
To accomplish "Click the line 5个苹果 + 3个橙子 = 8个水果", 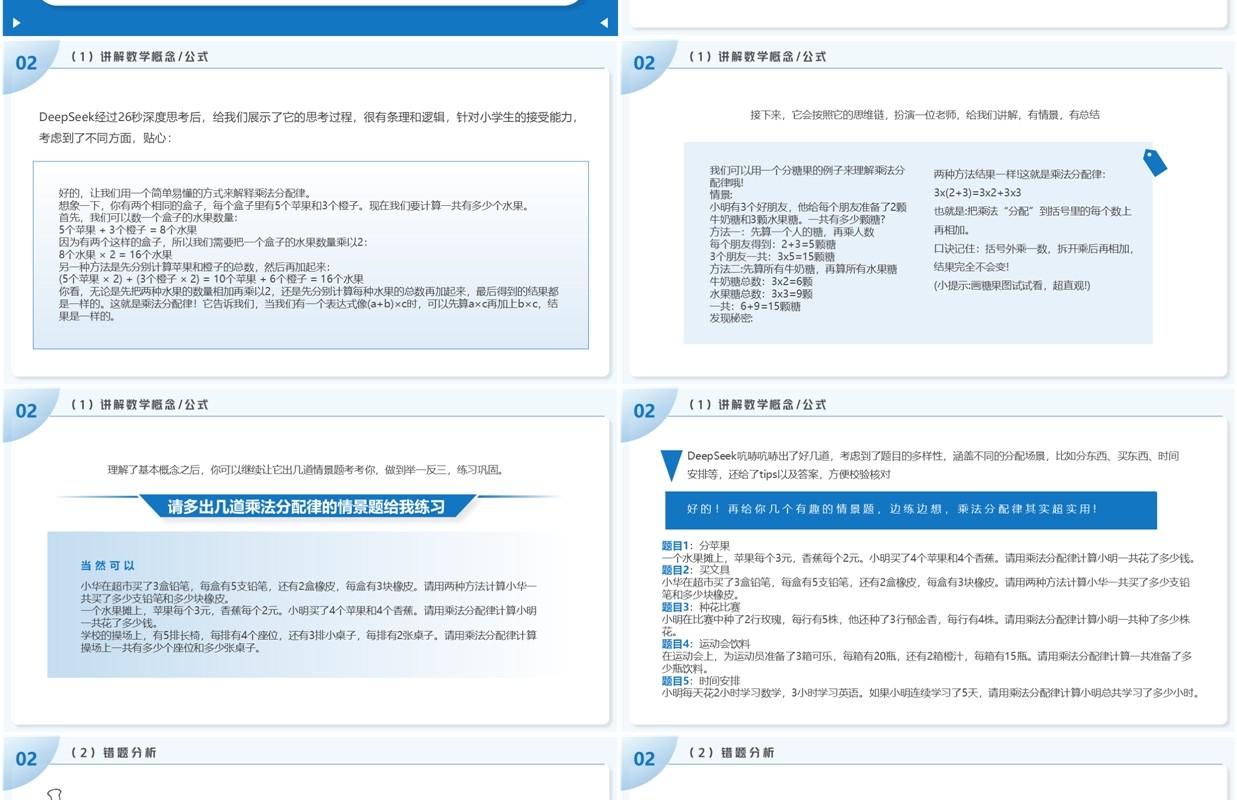I will coord(128,230).
